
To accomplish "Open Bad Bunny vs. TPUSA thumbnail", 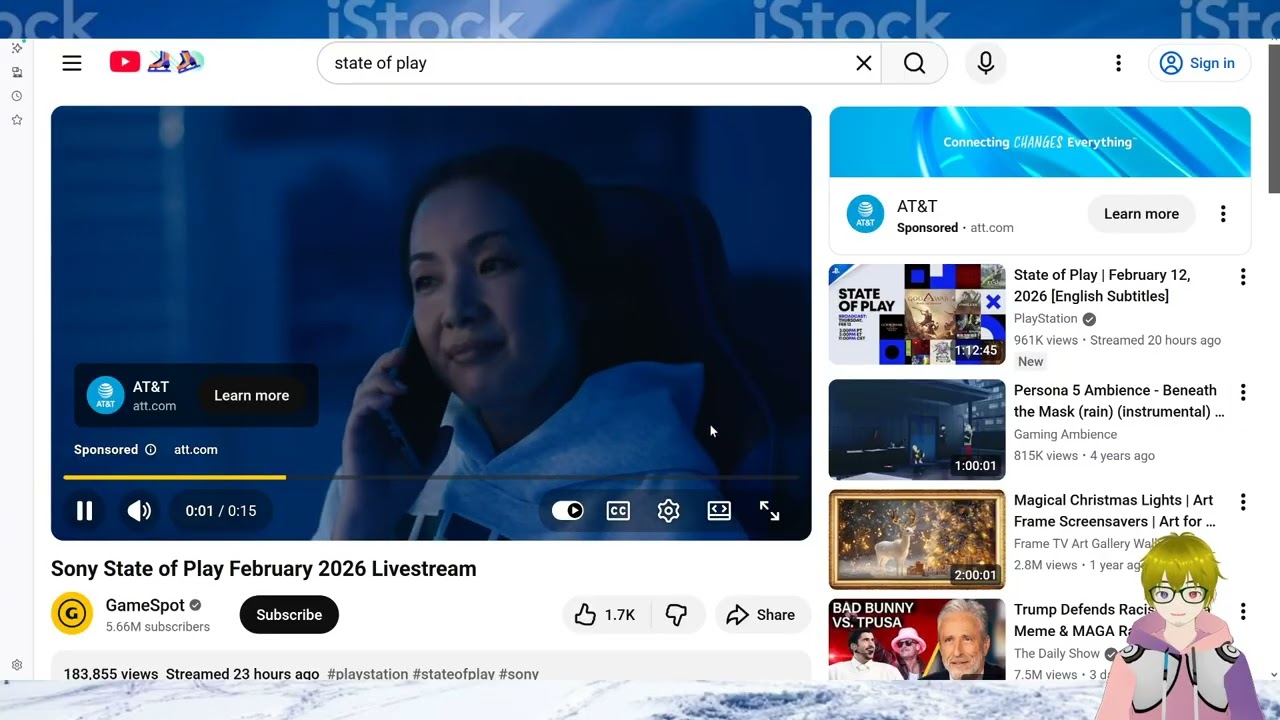I will [917, 639].
